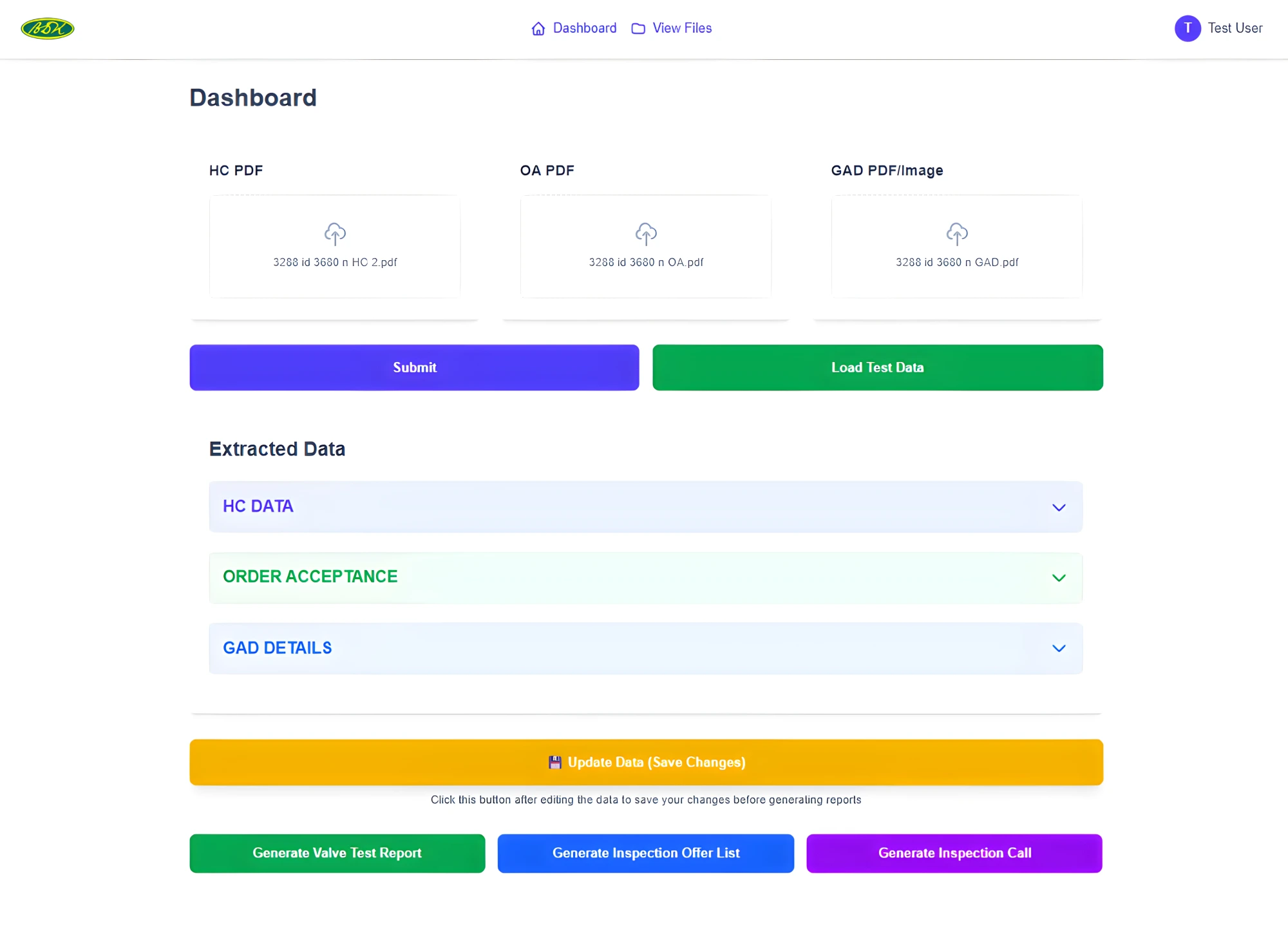Click the '3288 id 3680 n OA.pdf' filename
The width and height of the screenshot is (1288, 927).
[646, 262]
